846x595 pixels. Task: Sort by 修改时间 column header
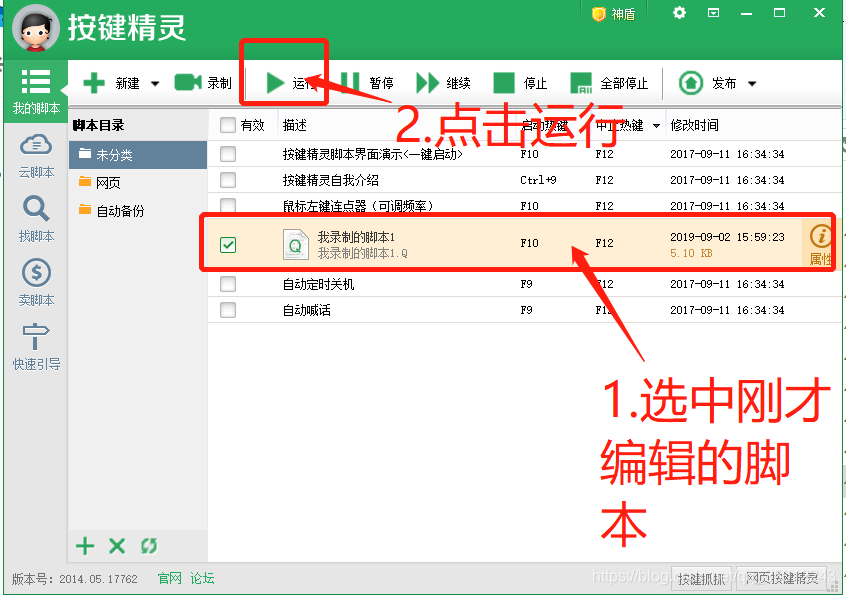694,125
